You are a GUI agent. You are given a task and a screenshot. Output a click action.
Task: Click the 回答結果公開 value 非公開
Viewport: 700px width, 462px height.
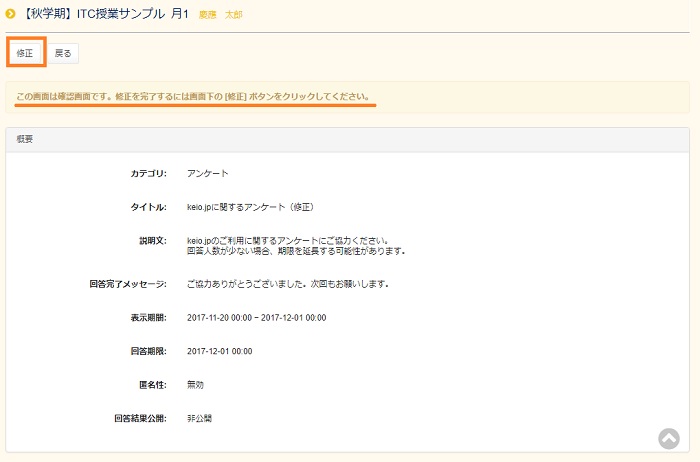point(200,418)
